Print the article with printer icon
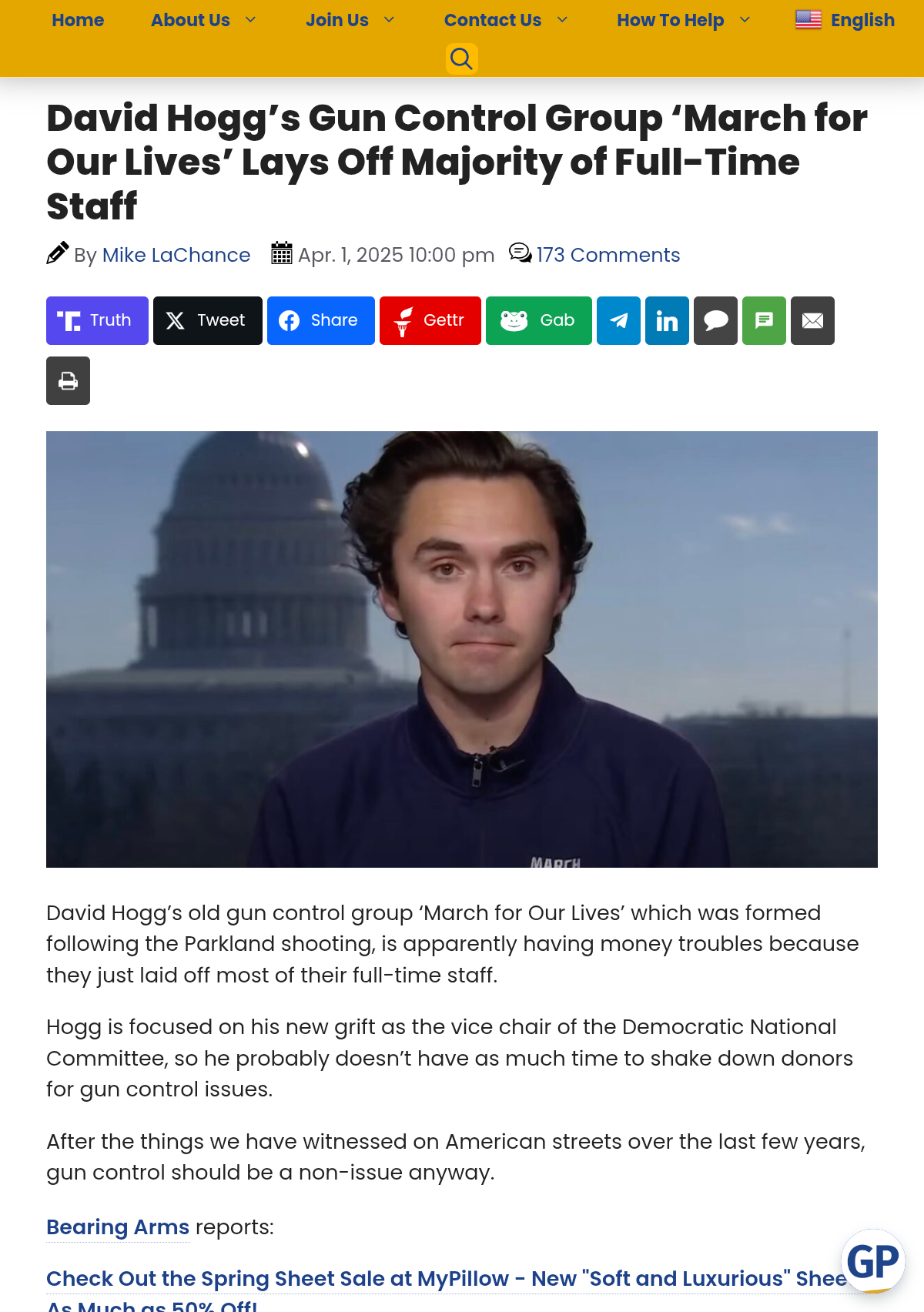This screenshot has height=1312, width=924. click(68, 380)
